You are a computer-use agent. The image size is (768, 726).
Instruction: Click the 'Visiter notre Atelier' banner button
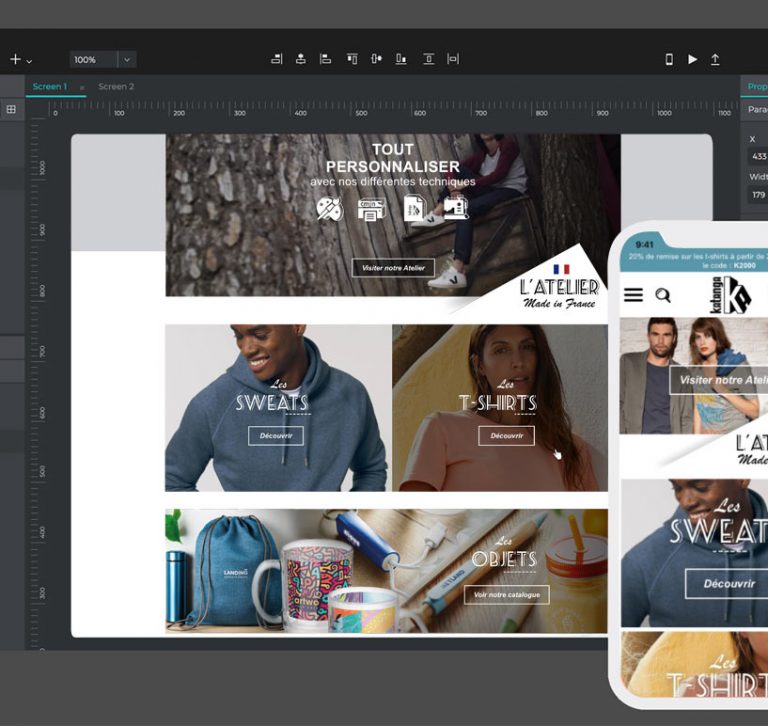[x=393, y=268]
